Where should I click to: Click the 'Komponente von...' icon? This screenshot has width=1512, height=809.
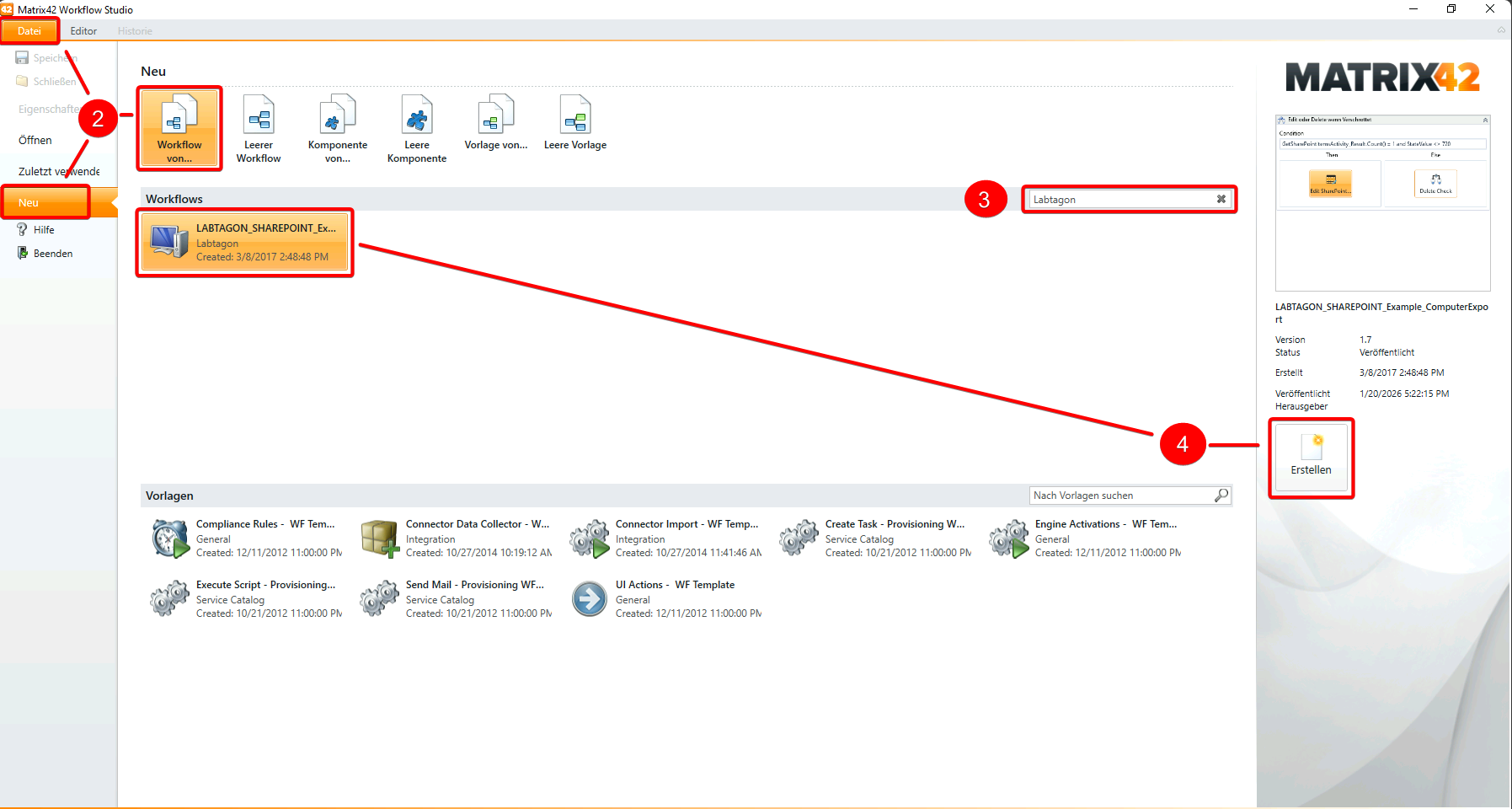click(337, 128)
